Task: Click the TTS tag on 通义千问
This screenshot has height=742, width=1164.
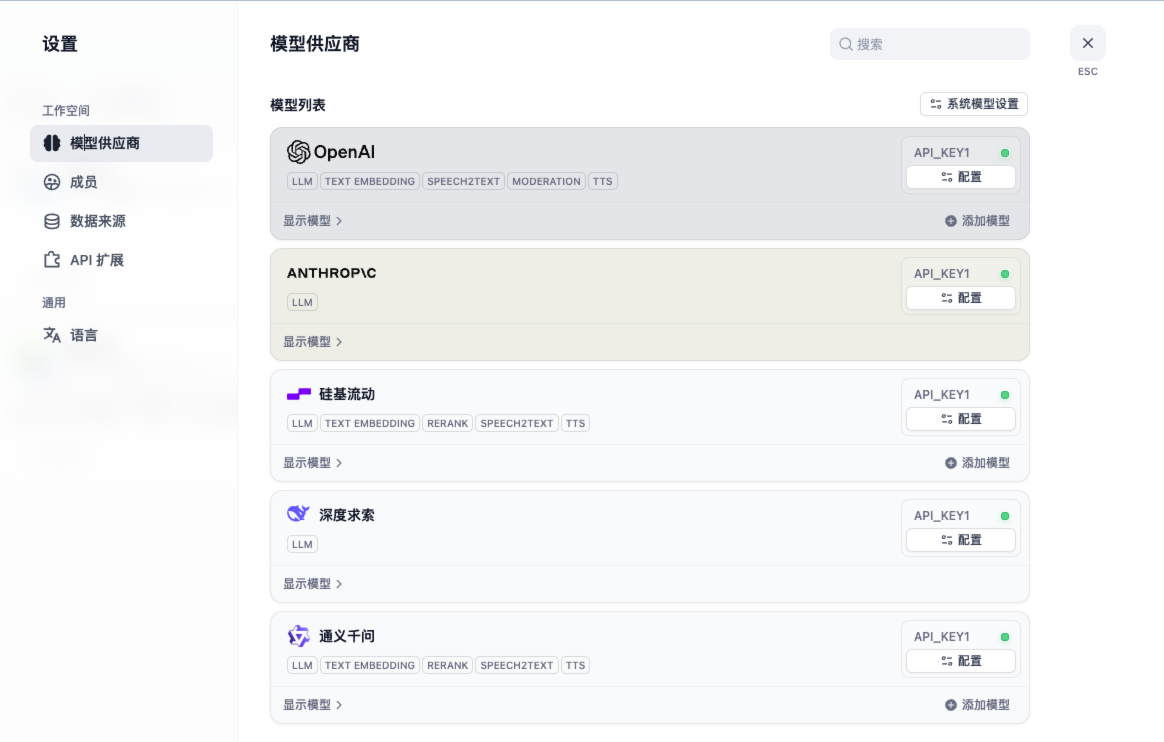Action: [x=575, y=665]
